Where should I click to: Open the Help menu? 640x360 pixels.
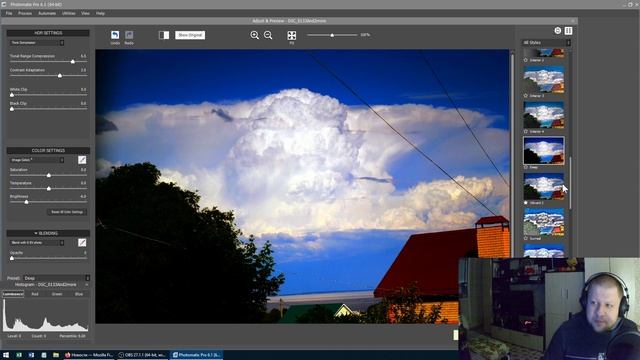pyautogui.click(x=100, y=13)
